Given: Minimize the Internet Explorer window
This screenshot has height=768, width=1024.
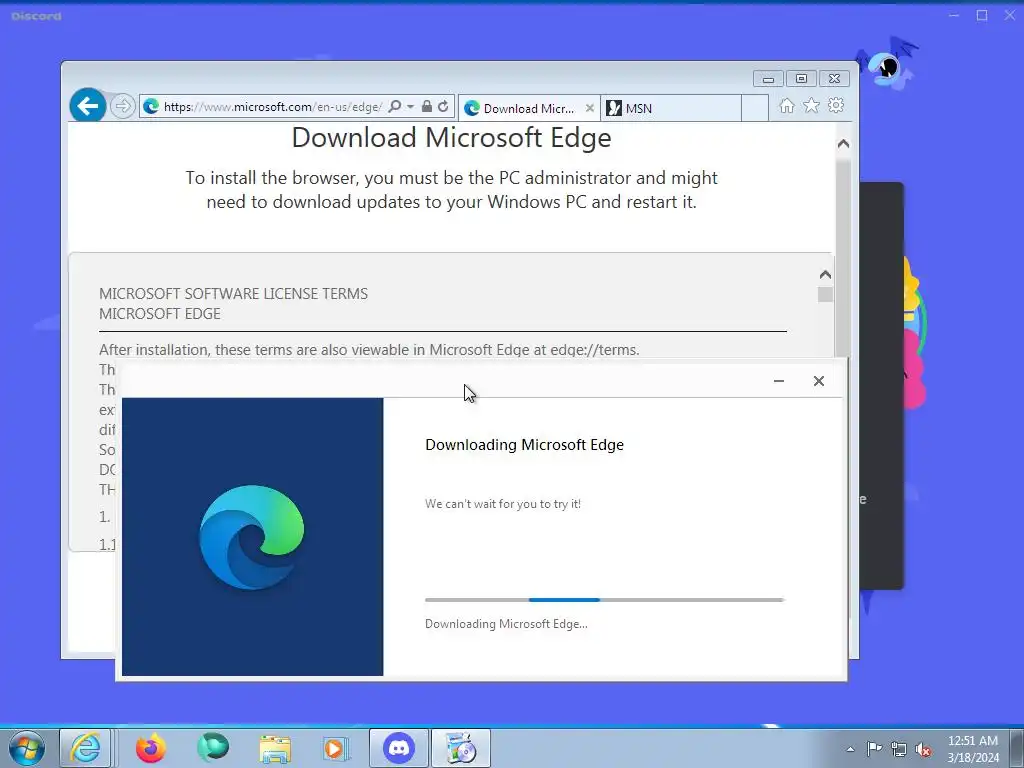Looking at the screenshot, I should point(768,79).
